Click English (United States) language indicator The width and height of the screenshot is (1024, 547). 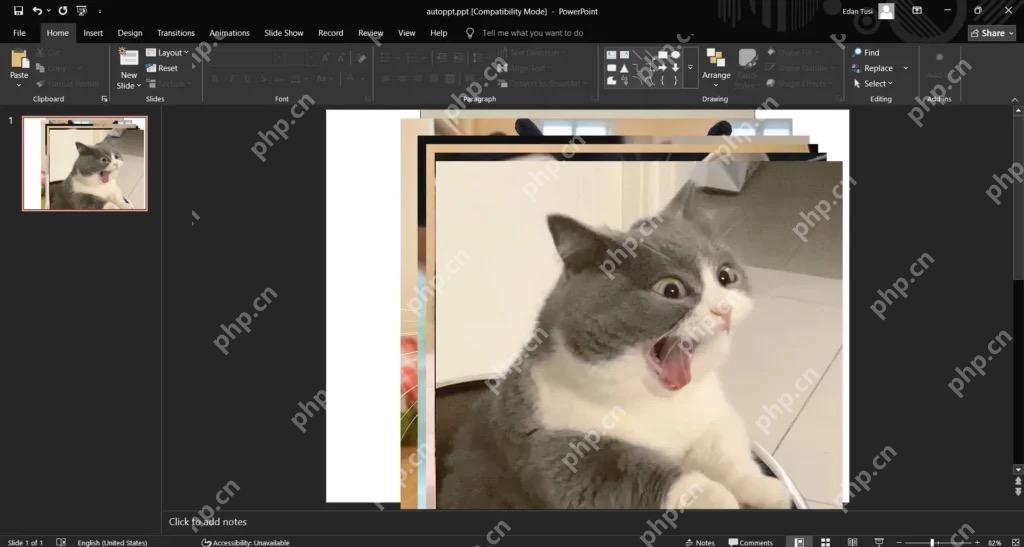[x=112, y=542]
